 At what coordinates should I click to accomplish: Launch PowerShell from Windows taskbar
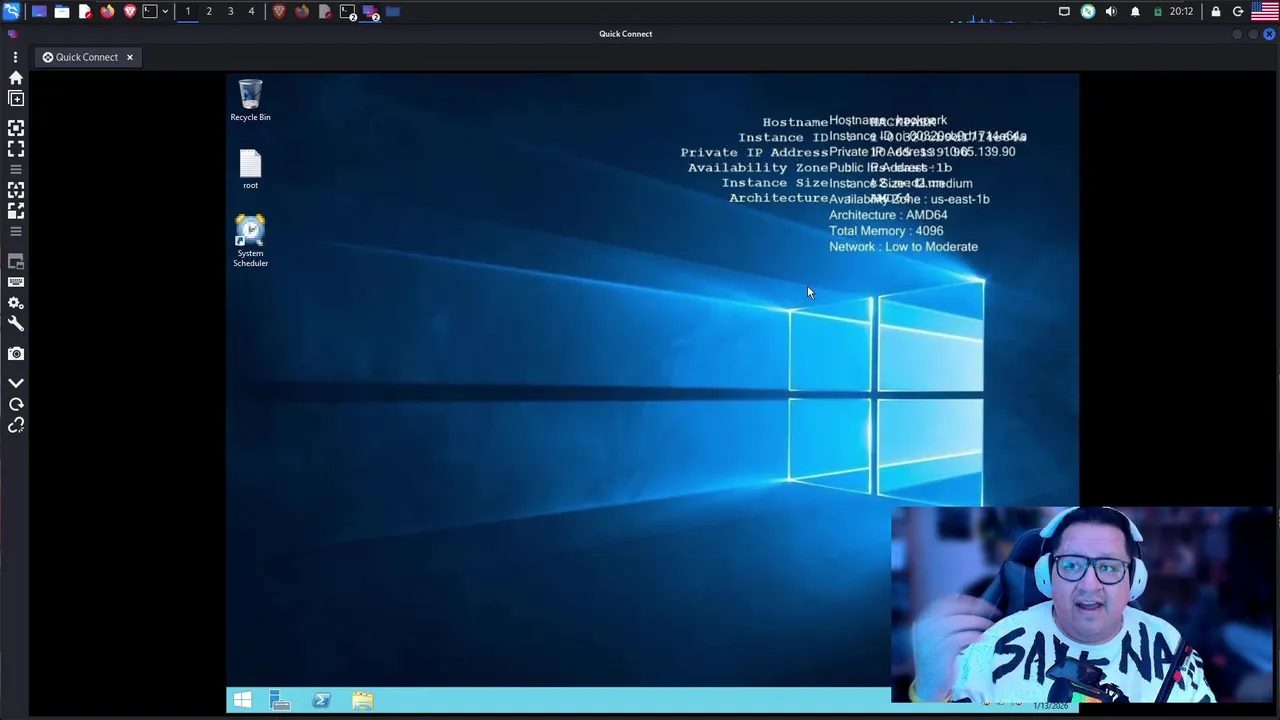(x=321, y=701)
